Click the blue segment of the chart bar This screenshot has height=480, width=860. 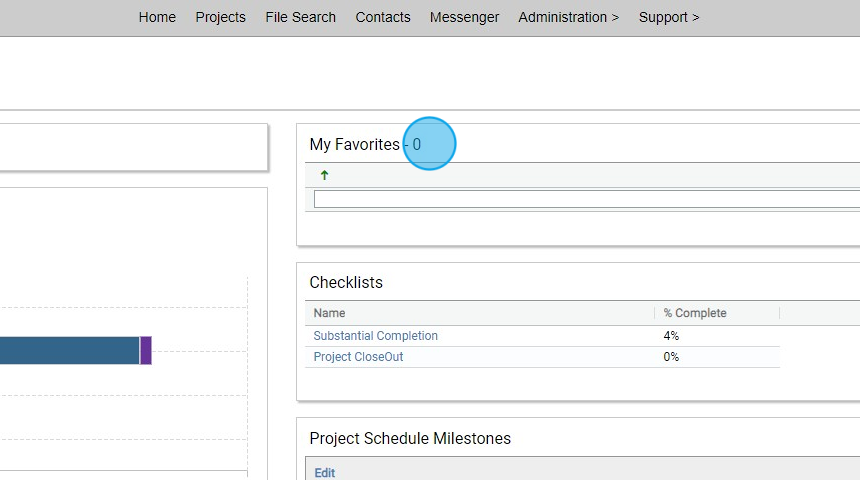click(70, 350)
